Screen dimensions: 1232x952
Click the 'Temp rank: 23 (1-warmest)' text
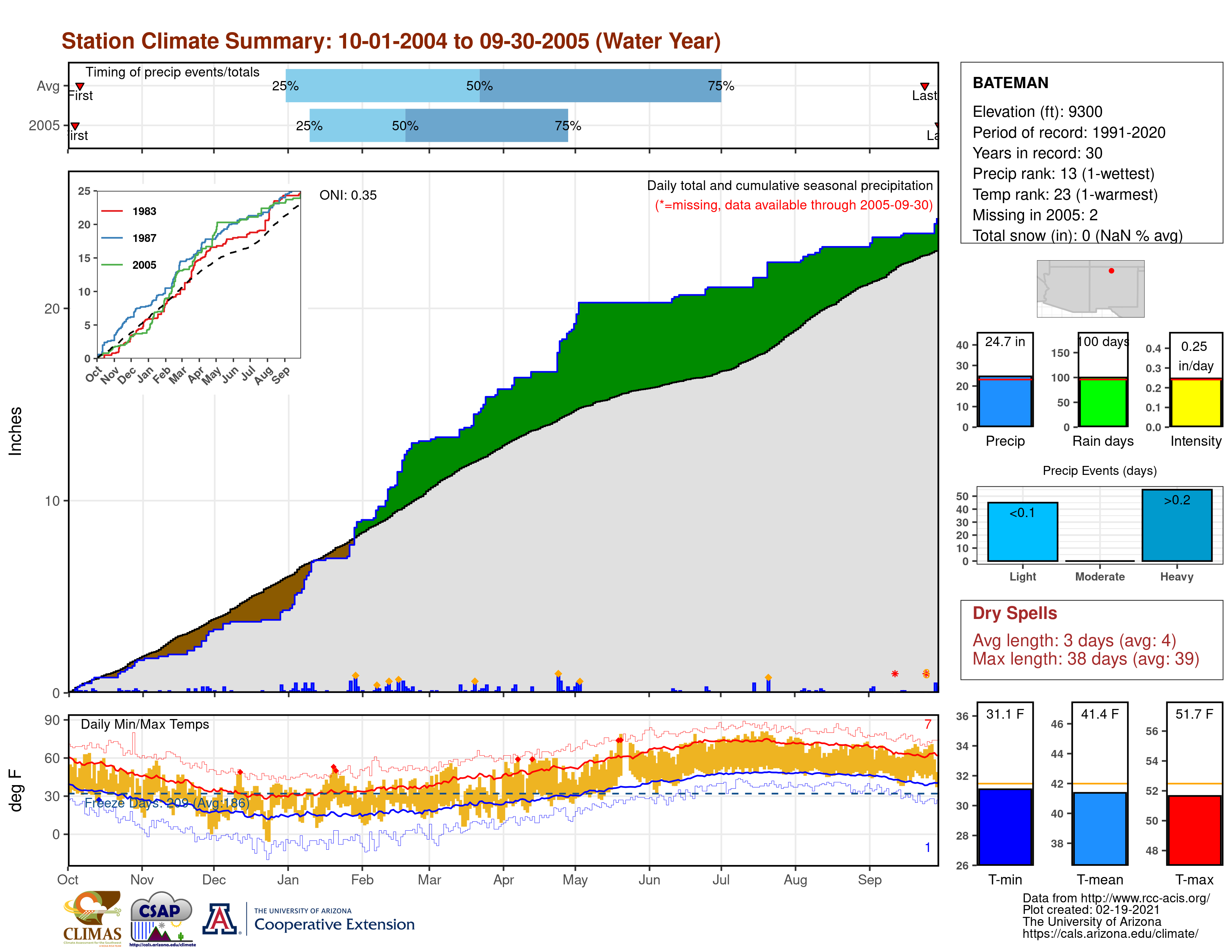1065,195
